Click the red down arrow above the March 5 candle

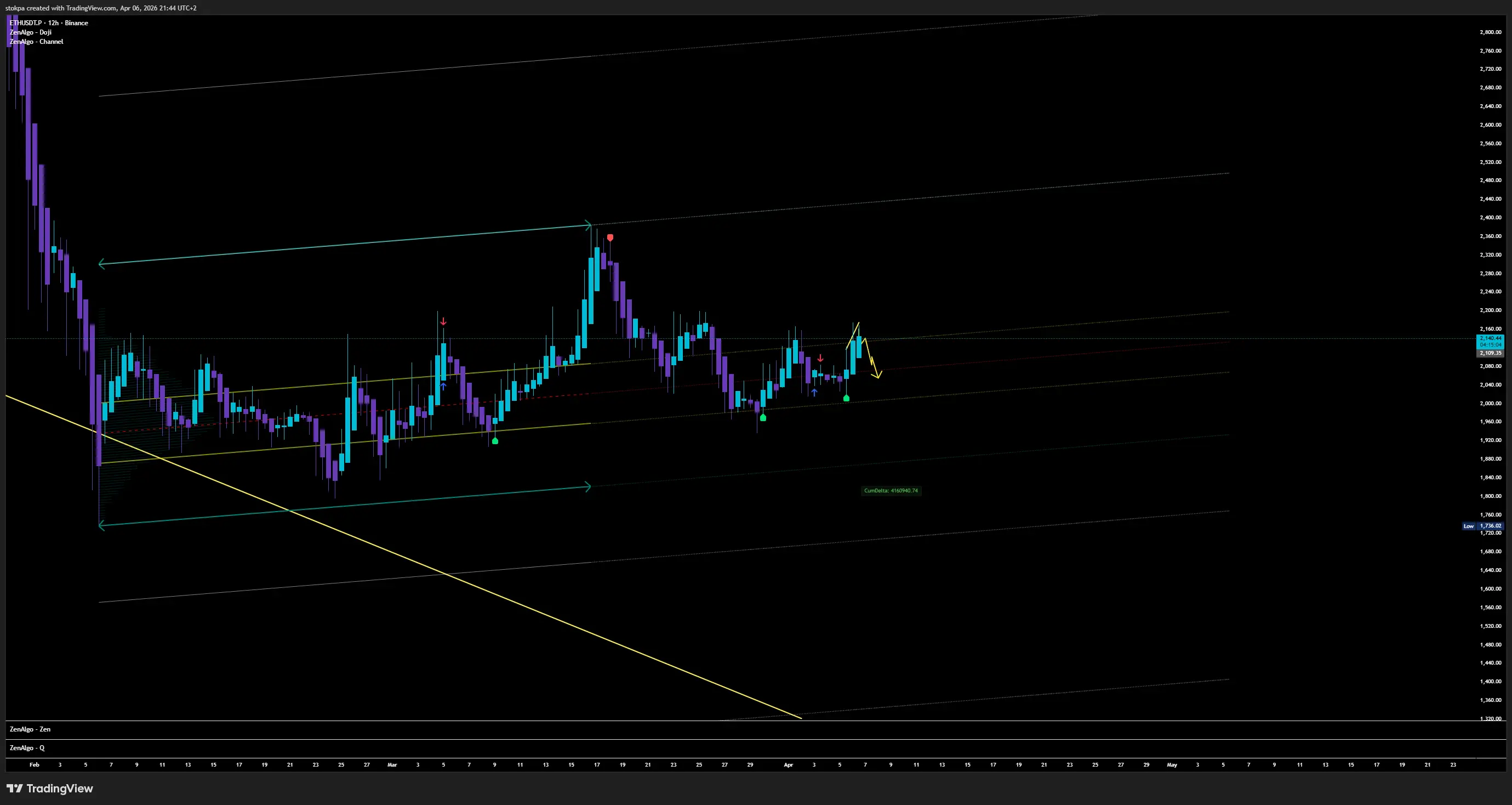pyautogui.click(x=443, y=322)
